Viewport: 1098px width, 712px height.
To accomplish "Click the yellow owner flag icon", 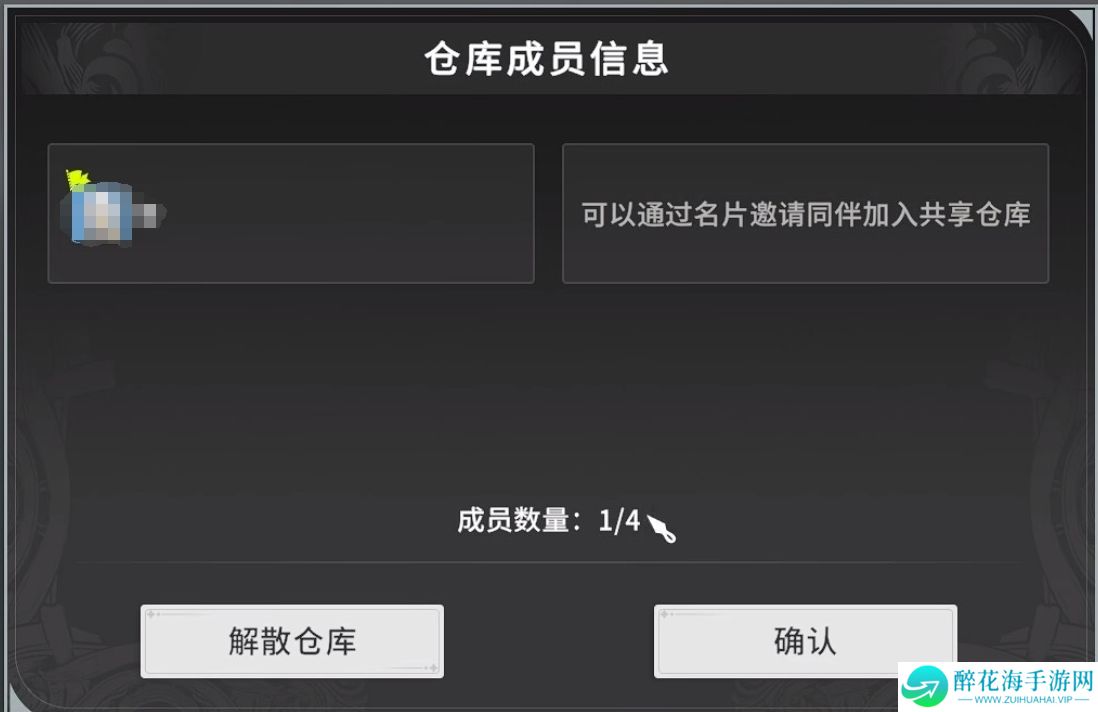I will point(77,179).
